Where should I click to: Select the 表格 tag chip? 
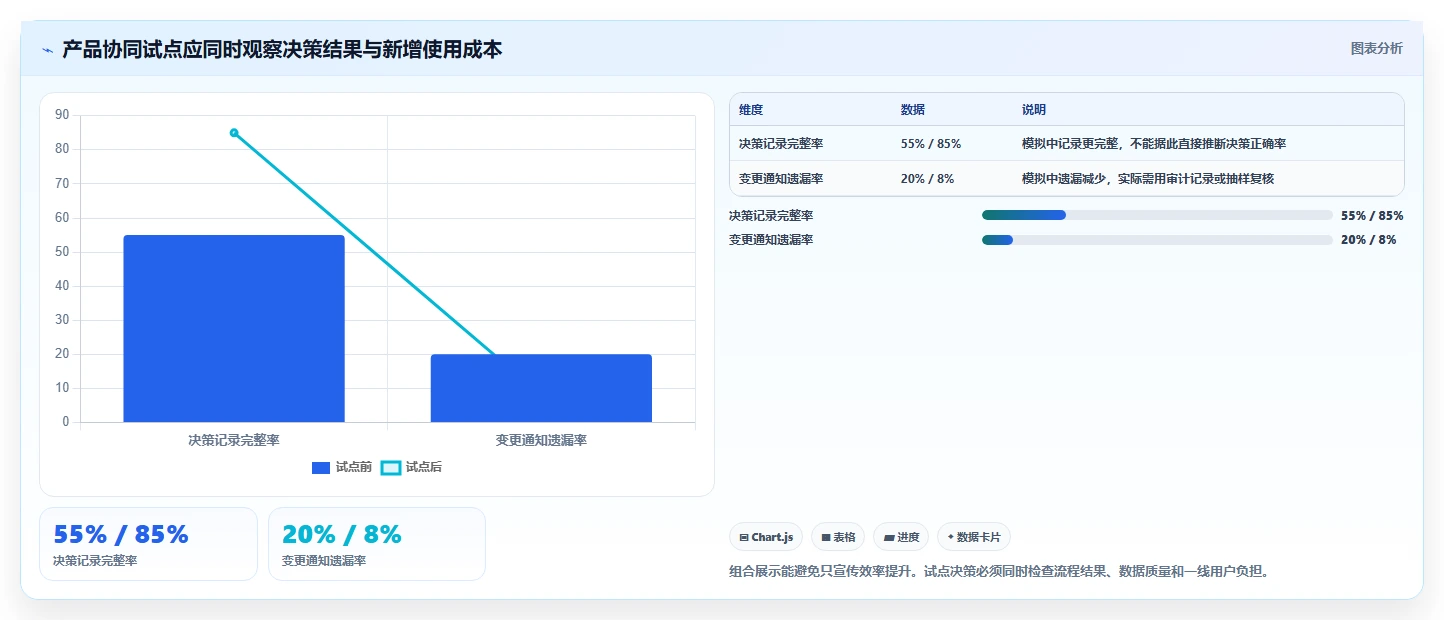pos(838,537)
